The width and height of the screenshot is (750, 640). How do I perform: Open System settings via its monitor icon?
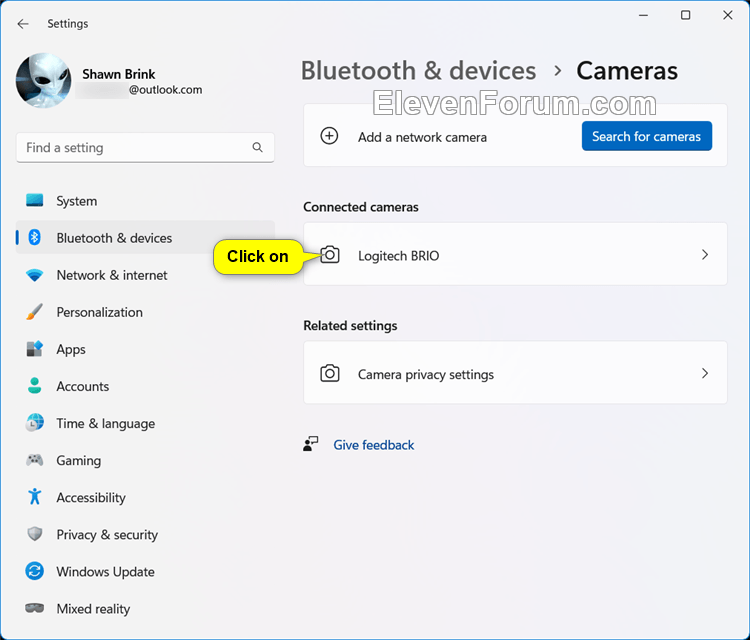pyautogui.click(x=34, y=200)
